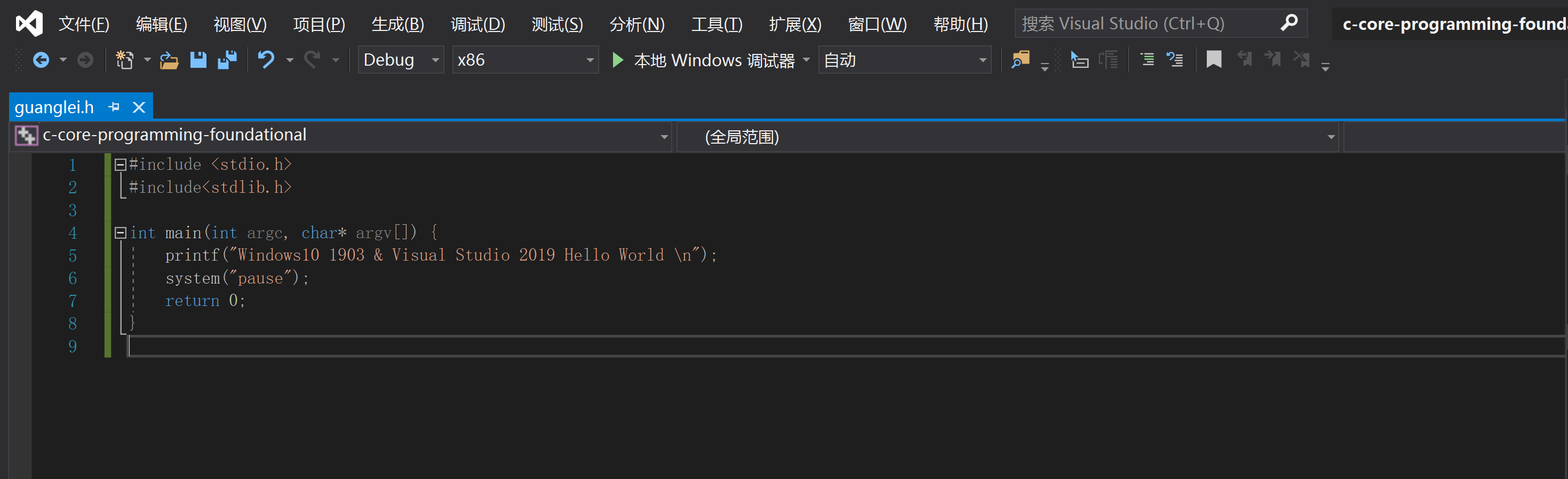Open the 自动 dropdown
The height and width of the screenshot is (479, 1568).
(904, 60)
